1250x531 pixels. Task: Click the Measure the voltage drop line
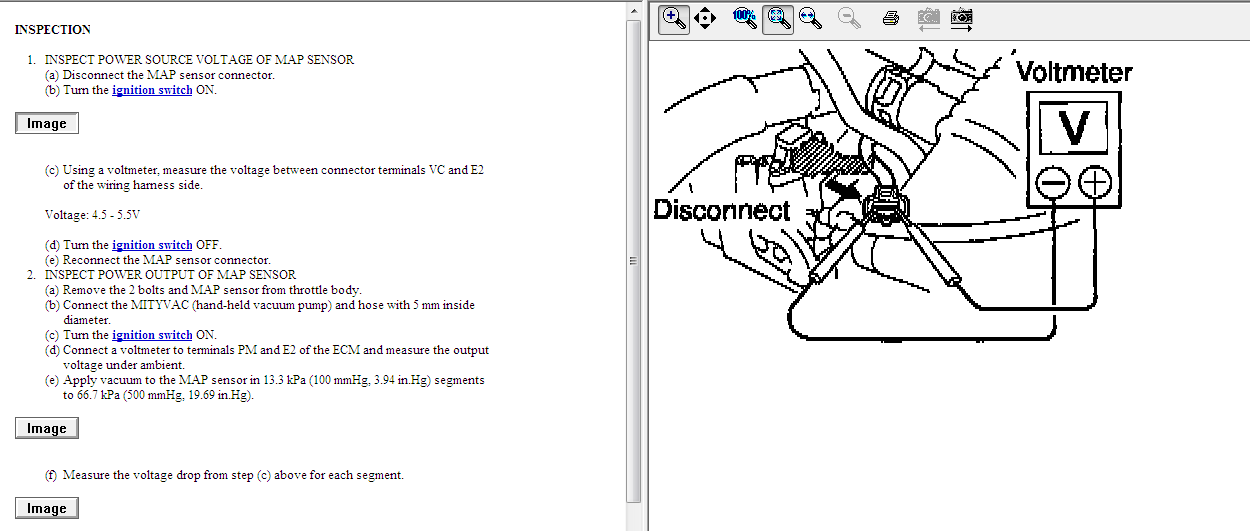coord(225,475)
